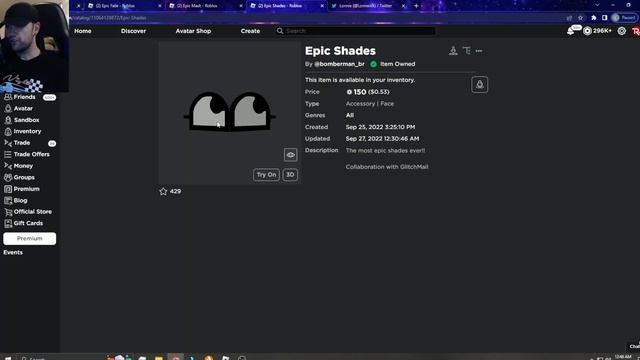Viewport: 640px width, 360px height.
Task: Toggle the eye preview icon on thumbnail
Action: [x=290, y=155]
